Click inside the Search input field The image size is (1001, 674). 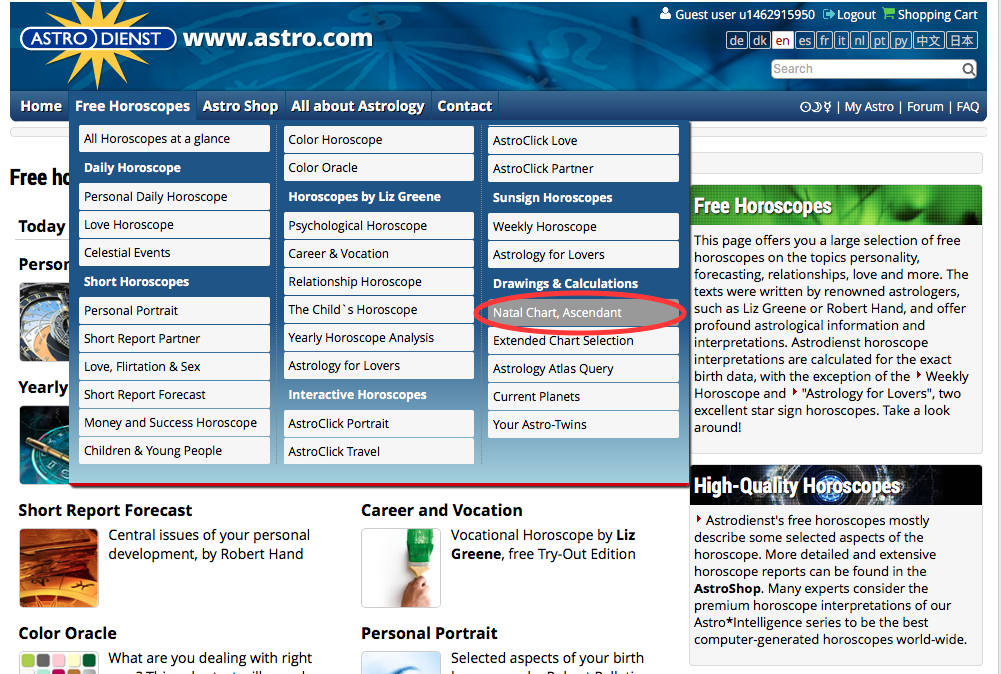tap(866, 69)
